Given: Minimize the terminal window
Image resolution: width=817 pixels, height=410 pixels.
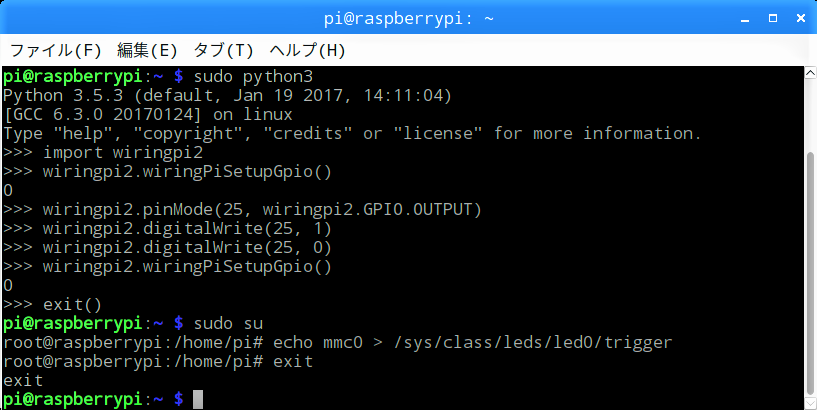Looking at the screenshot, I should point(745,19).
